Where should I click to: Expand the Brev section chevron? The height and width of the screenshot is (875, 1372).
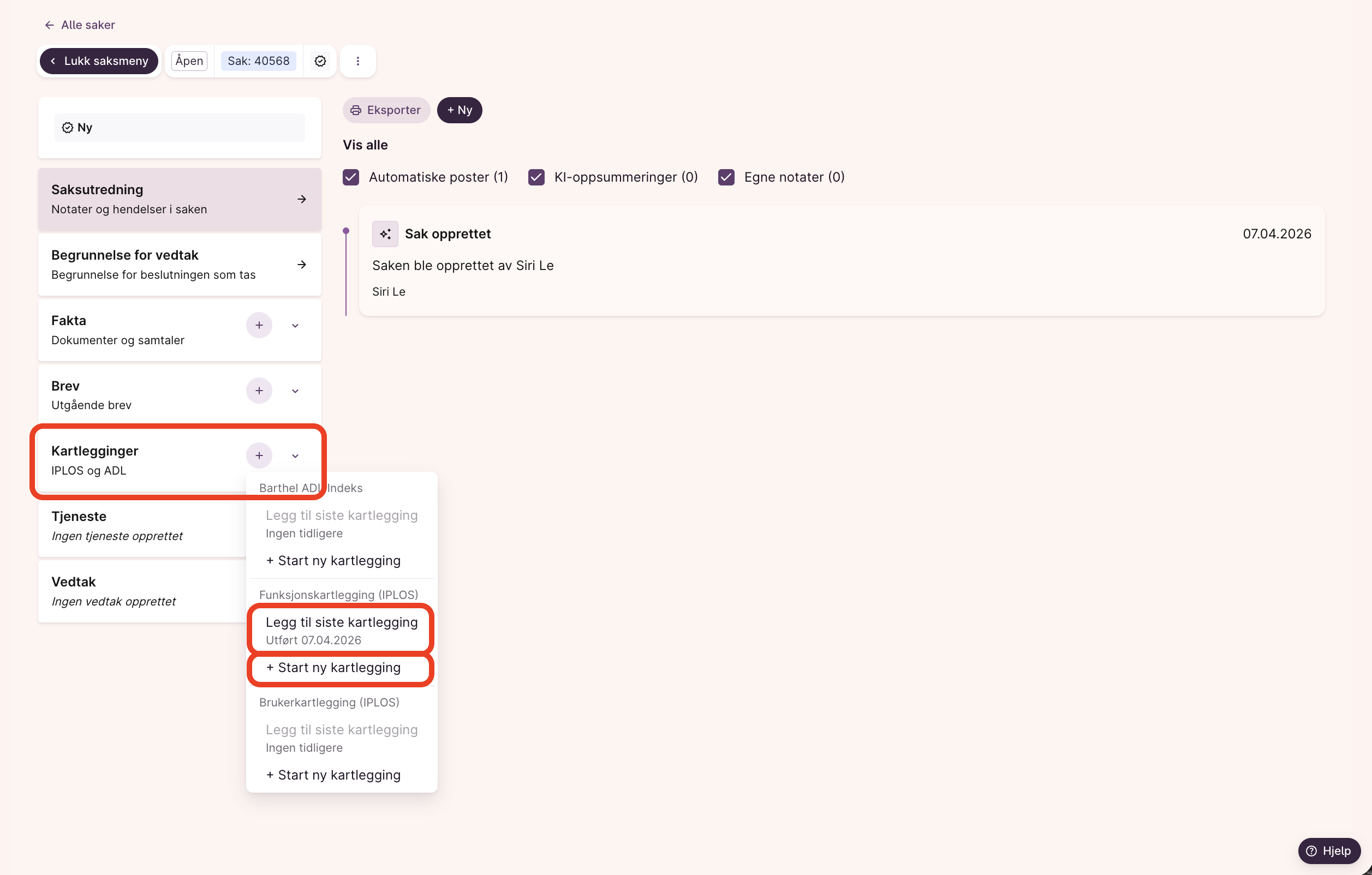click(295, 391)
